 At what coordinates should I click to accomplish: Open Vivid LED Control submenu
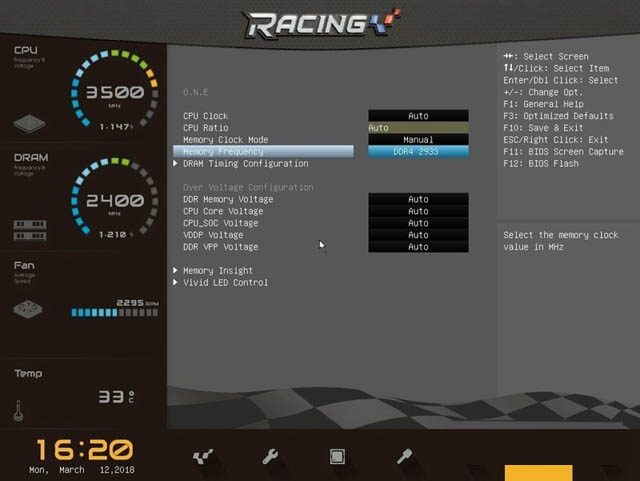point(225,283)
